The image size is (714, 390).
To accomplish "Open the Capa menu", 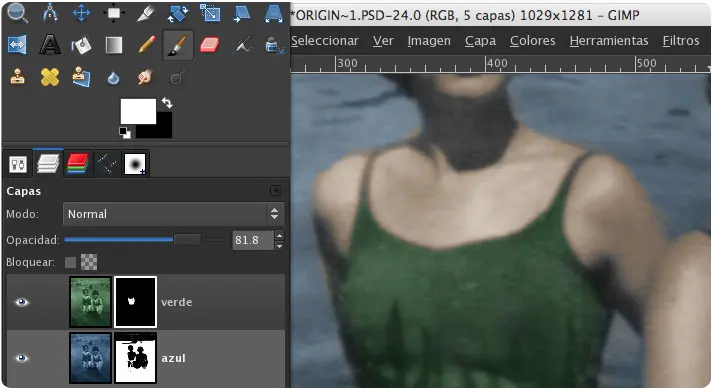I will pyautogui.click(x=480, y=41).
